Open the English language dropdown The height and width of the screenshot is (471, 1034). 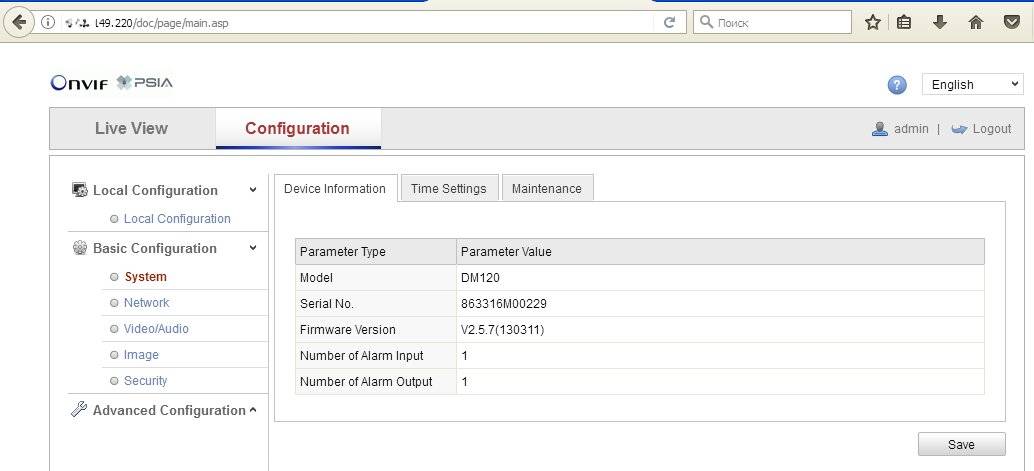pyautogui.click(x=971, y=85)
